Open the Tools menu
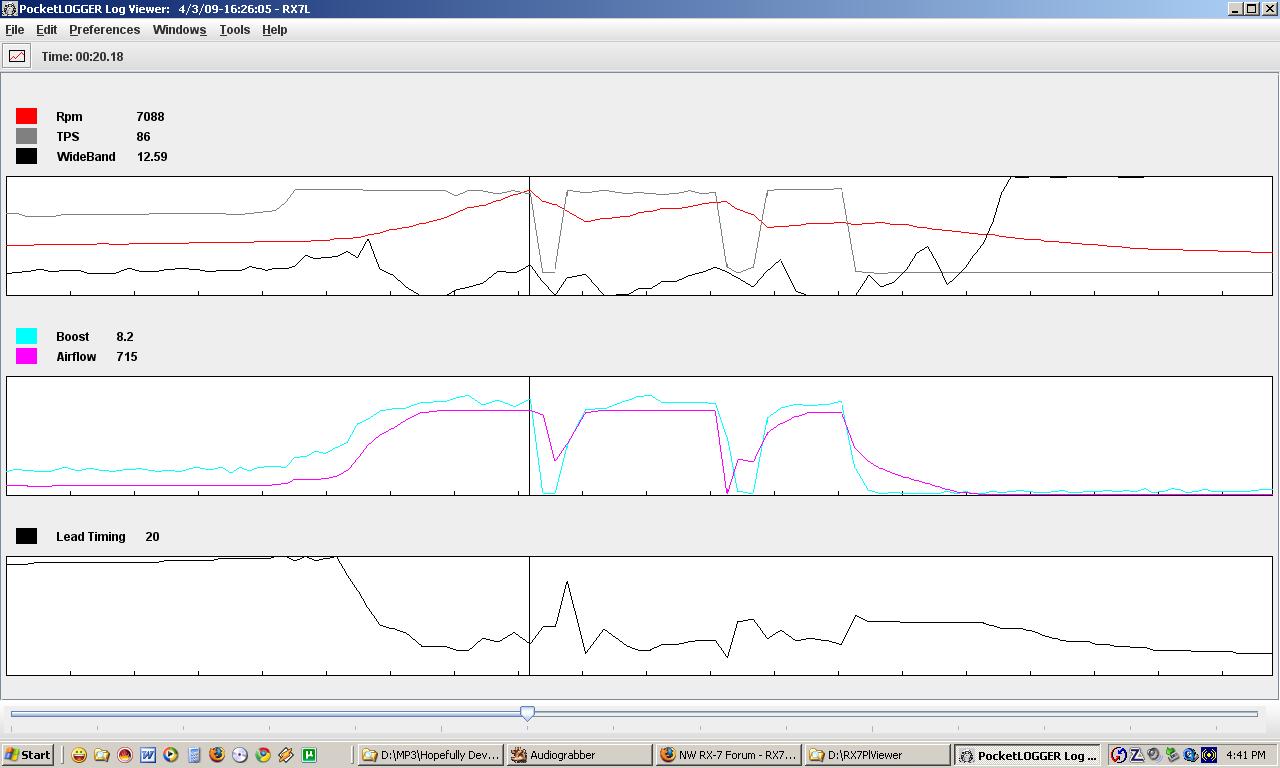The height and width of the screenshot is (768, 1280). [234, 30]
